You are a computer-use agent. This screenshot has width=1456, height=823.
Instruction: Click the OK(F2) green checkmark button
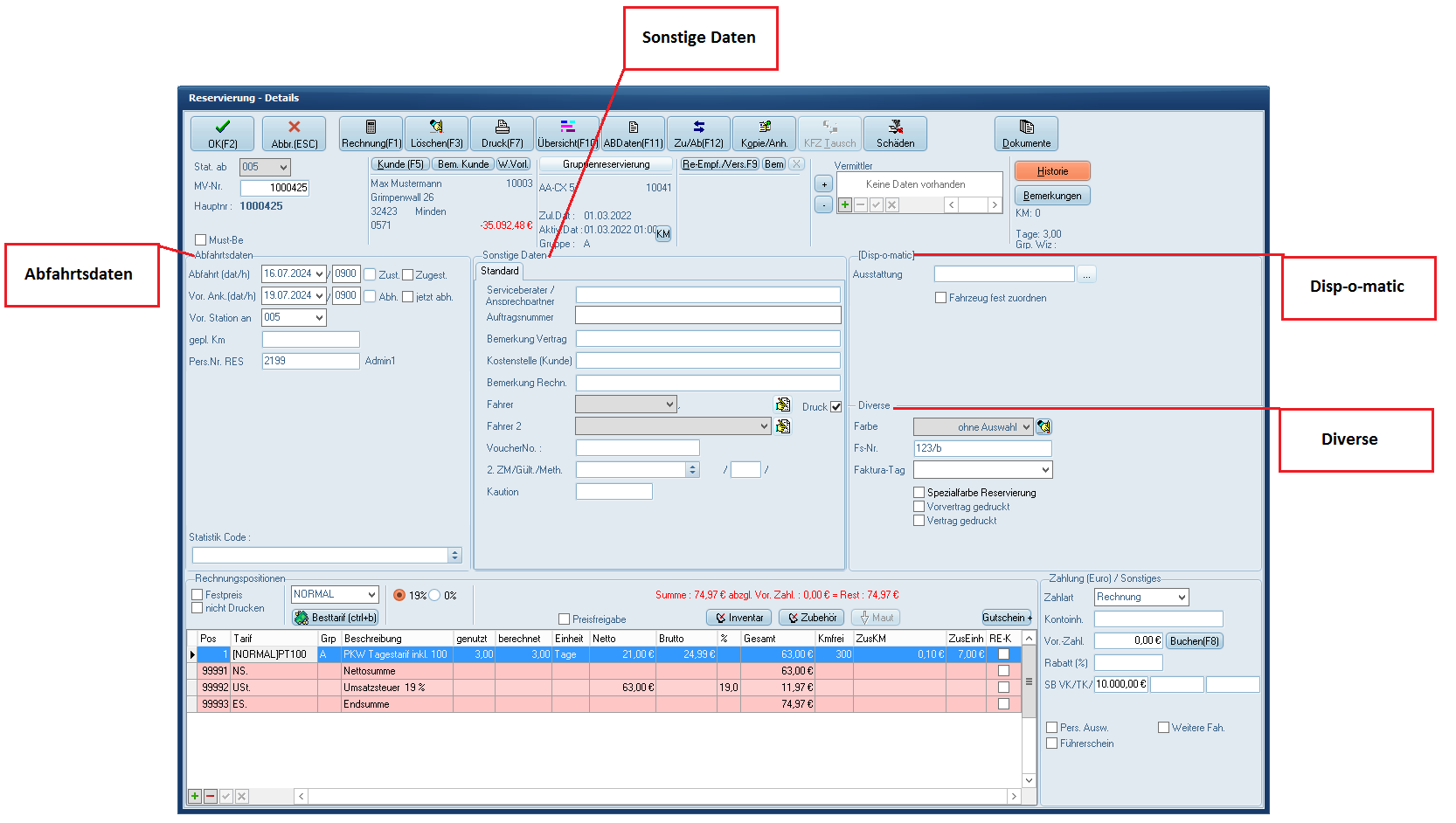[222, 134]
